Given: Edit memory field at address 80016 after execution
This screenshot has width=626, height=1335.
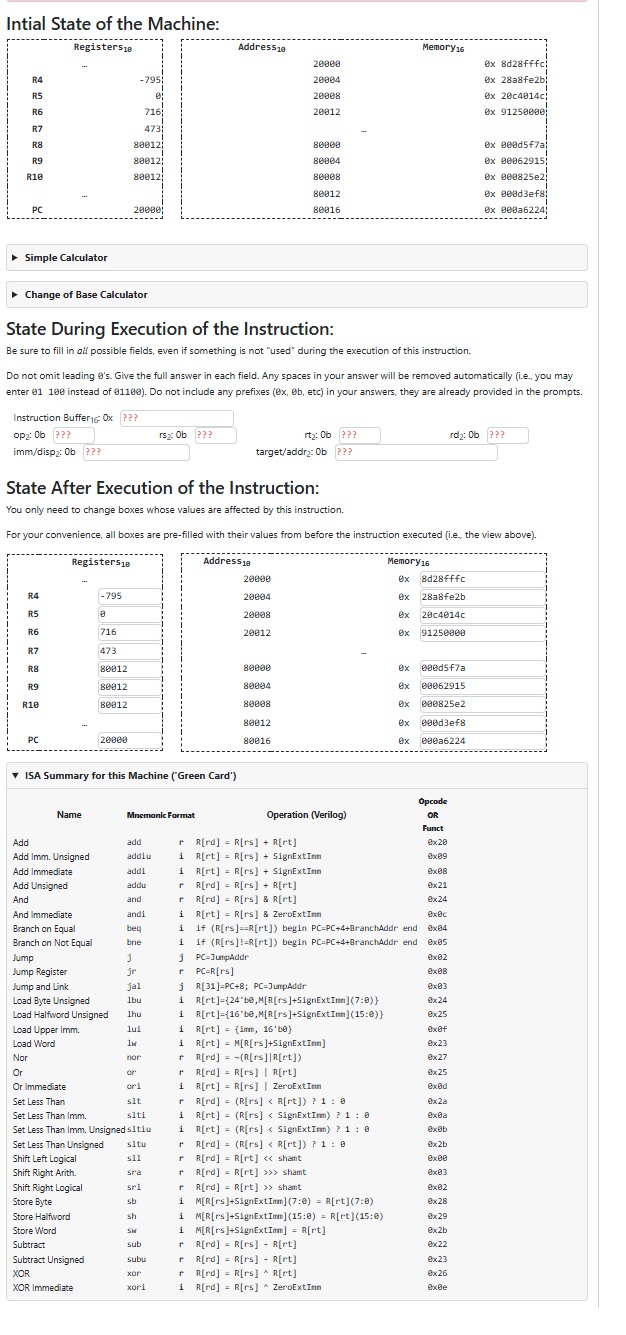Looking at the screenshot, I should [482, 740].
